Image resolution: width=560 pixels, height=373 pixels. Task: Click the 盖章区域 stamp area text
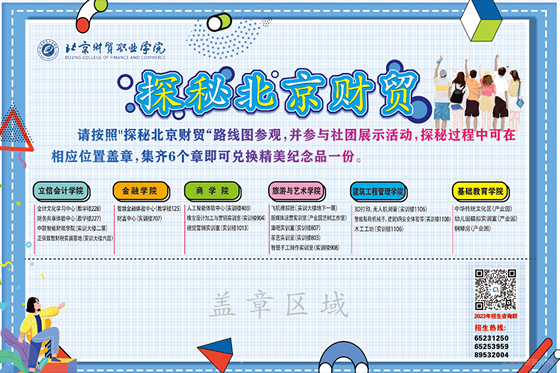tap(279, 305)
